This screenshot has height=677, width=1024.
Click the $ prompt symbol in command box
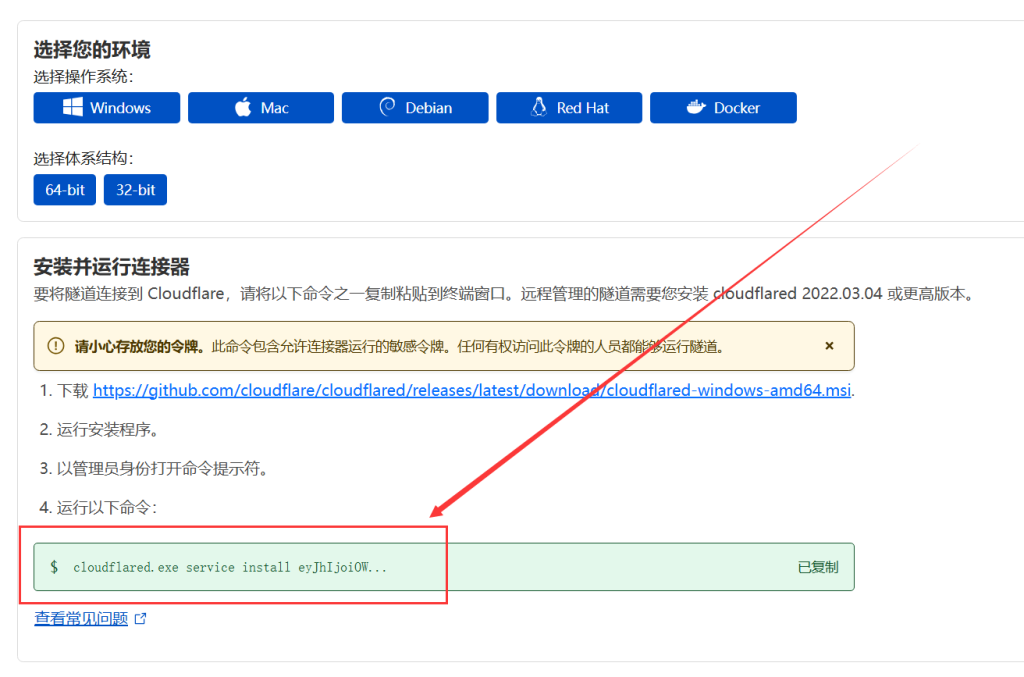click(54, 567)
